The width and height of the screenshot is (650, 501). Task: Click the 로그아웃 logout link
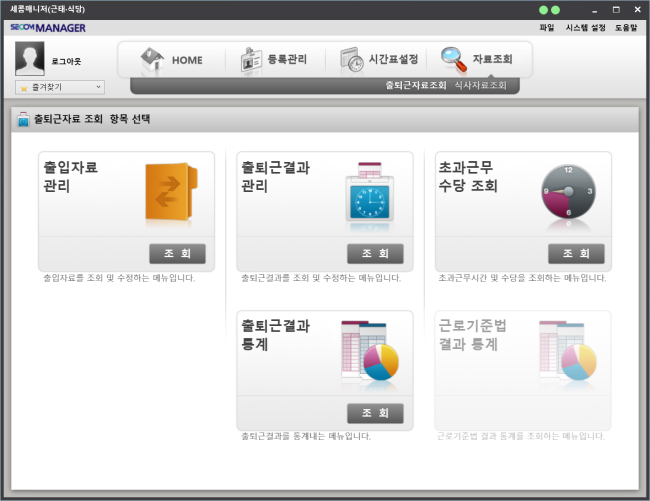click(x=66, y=62)
